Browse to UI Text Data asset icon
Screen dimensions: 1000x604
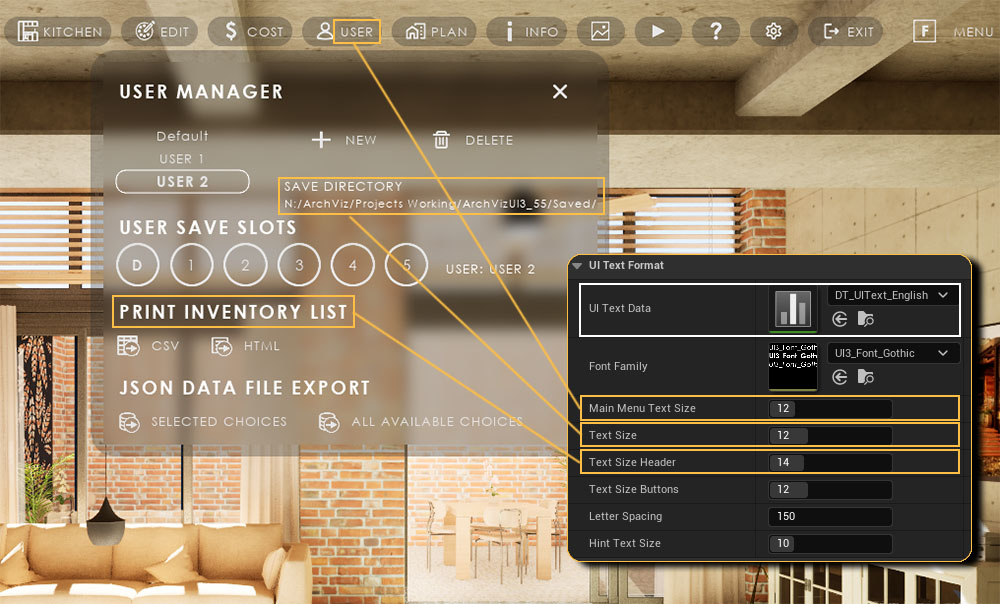click(x=865, y=320)
